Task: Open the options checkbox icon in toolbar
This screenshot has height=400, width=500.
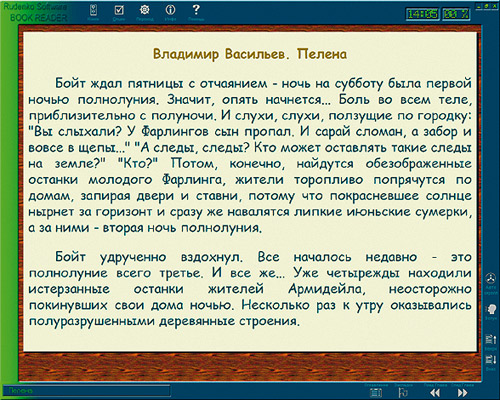Action: (x=119, y=10)
